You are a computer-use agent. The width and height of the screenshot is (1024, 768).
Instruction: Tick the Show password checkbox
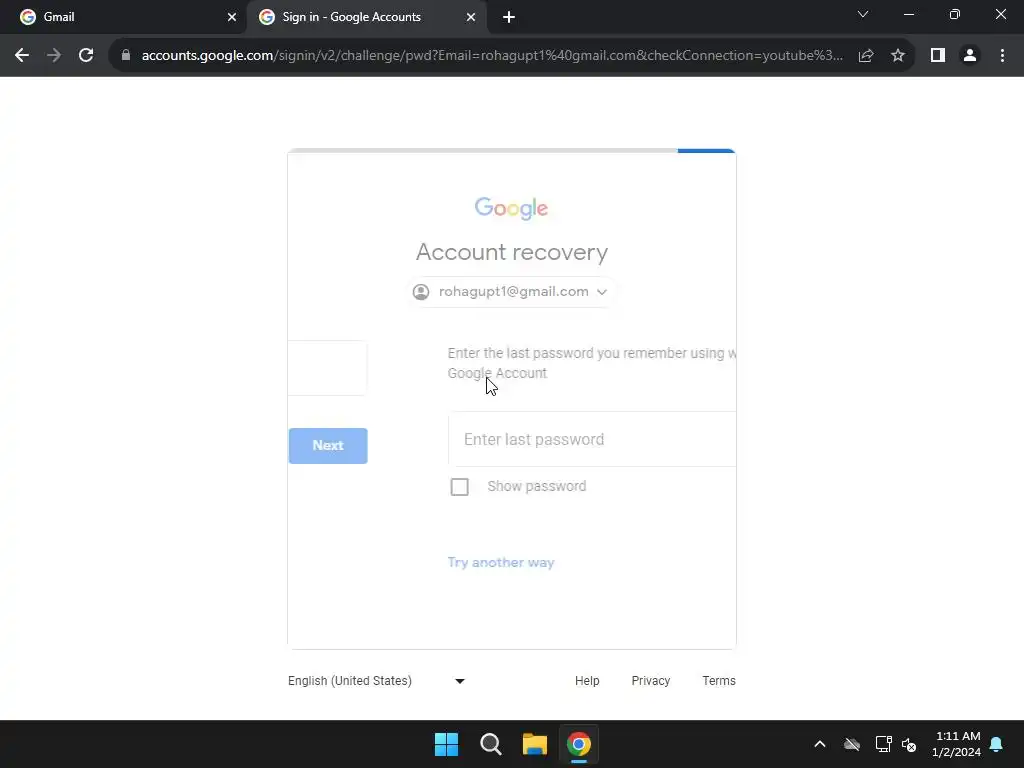[x=460, y=487]
